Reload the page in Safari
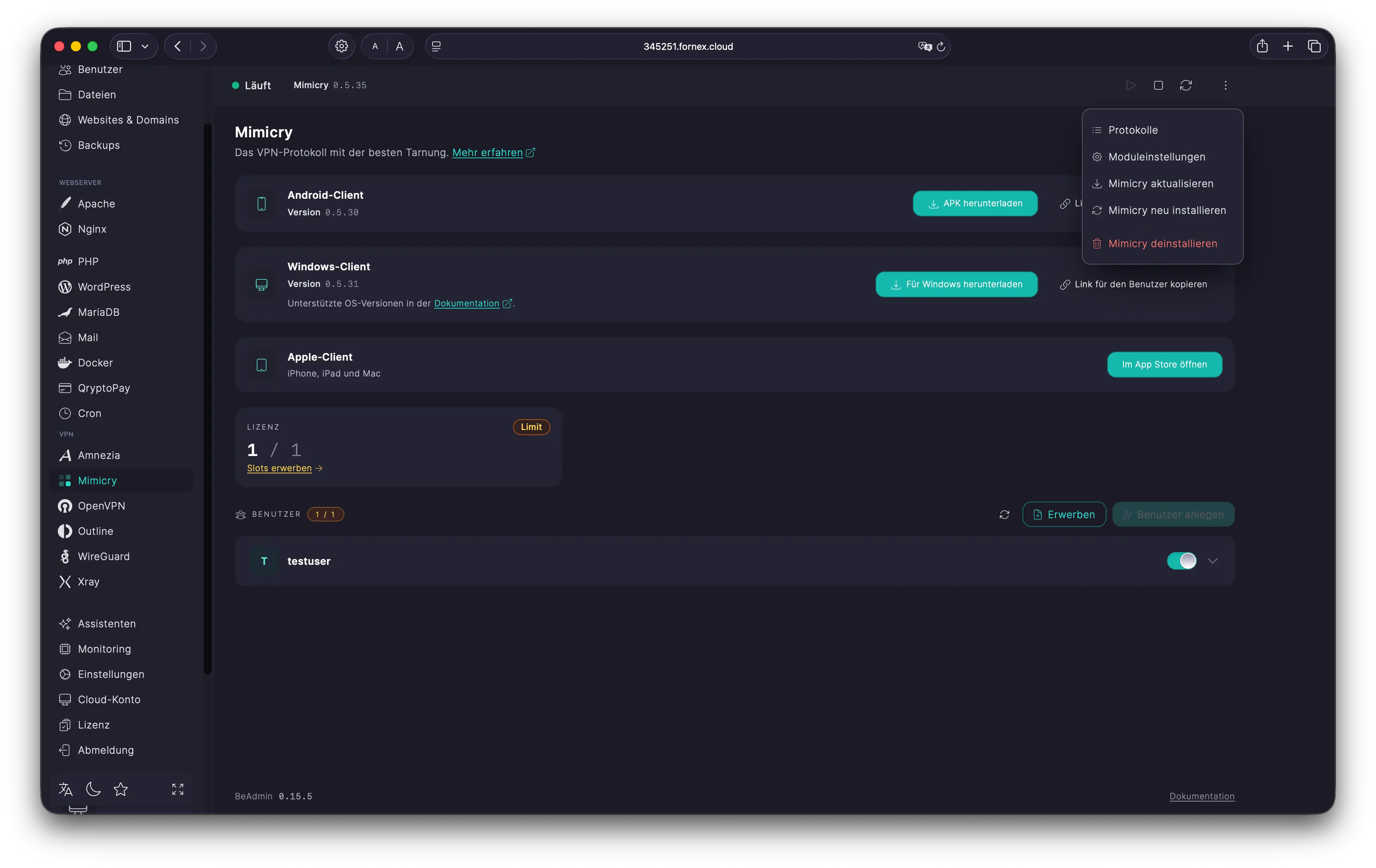This screenshot has width=1376, height=868. click(941, 46)
